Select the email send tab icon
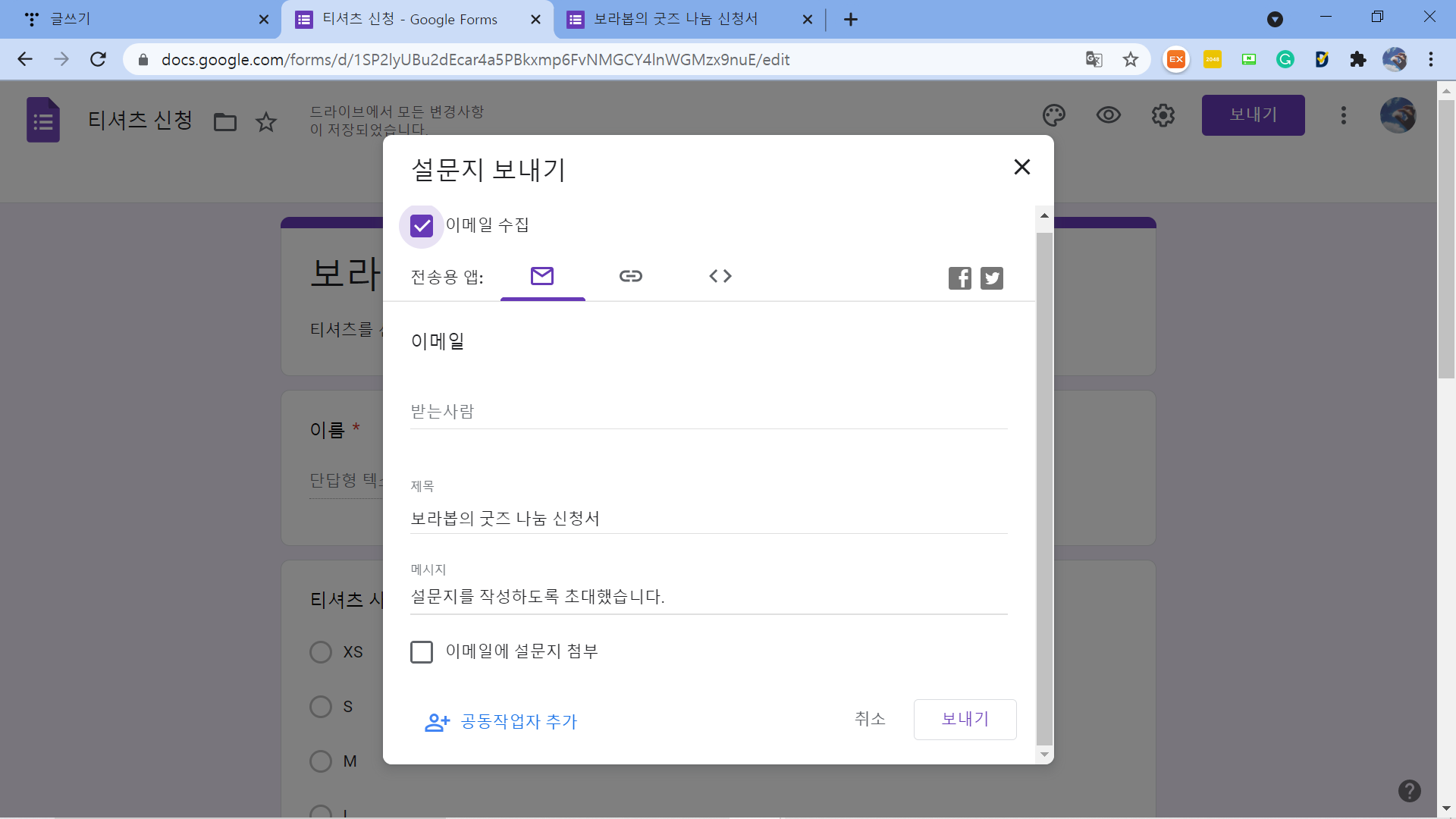The width and height of the screenshot is (1456, 819). click(x=542, y=276)
